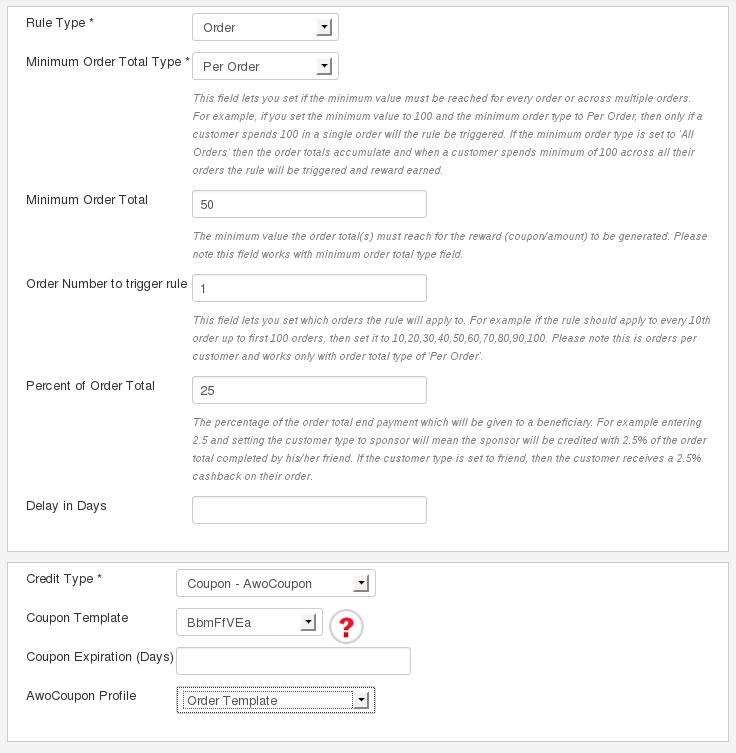Open the Minimum Order Total Type dropdown
The height and width of the screenshot is (753, 736).
[265, 66]
